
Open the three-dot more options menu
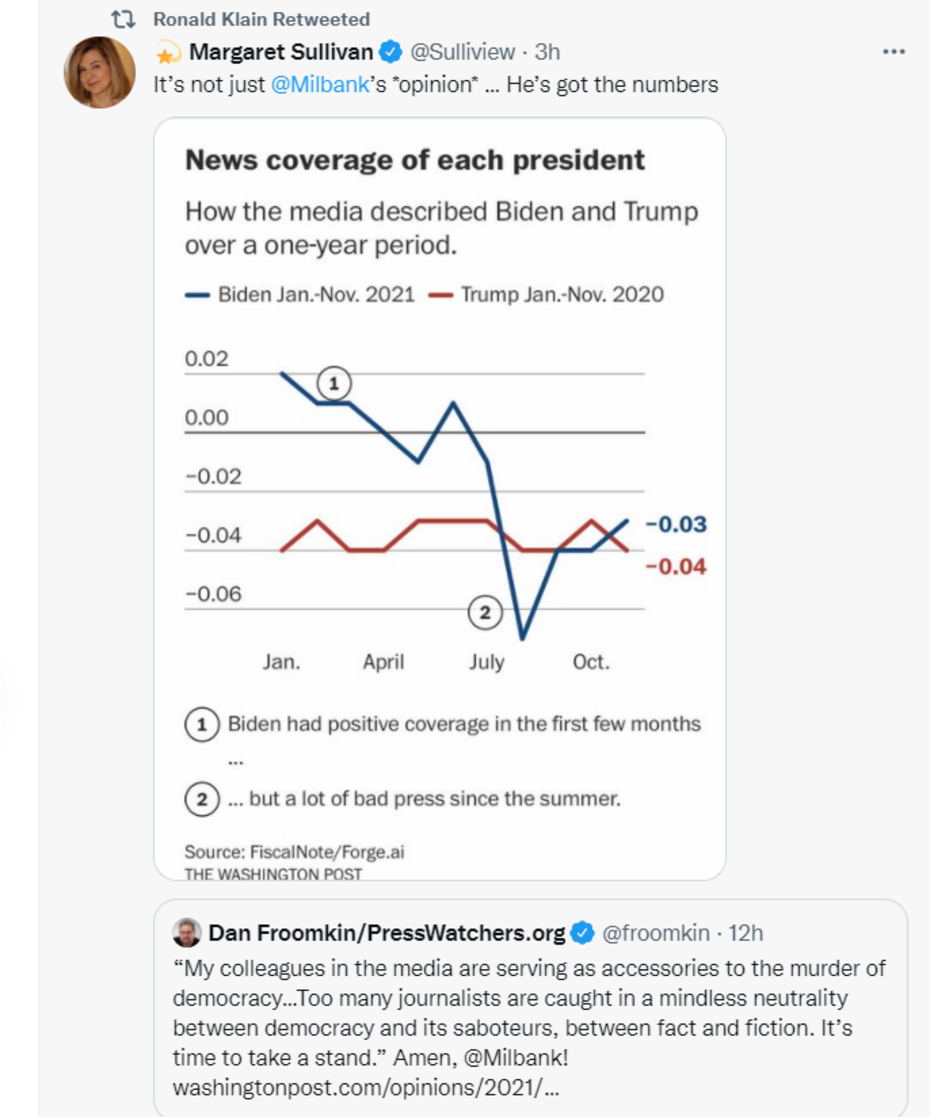pyautogui.click(x=893, y=52)
